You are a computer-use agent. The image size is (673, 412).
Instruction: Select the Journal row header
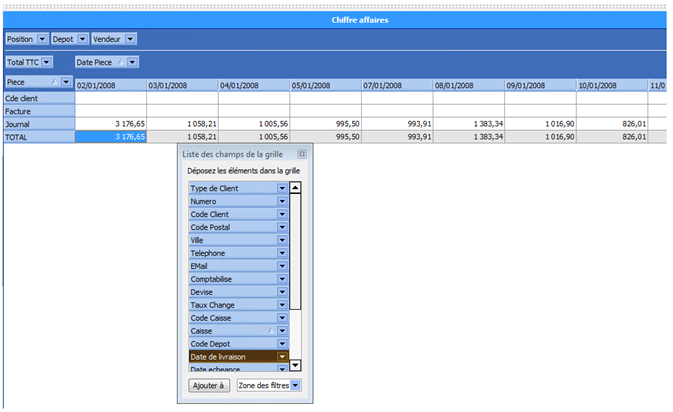pyautogui.click(x=39, y=124)
